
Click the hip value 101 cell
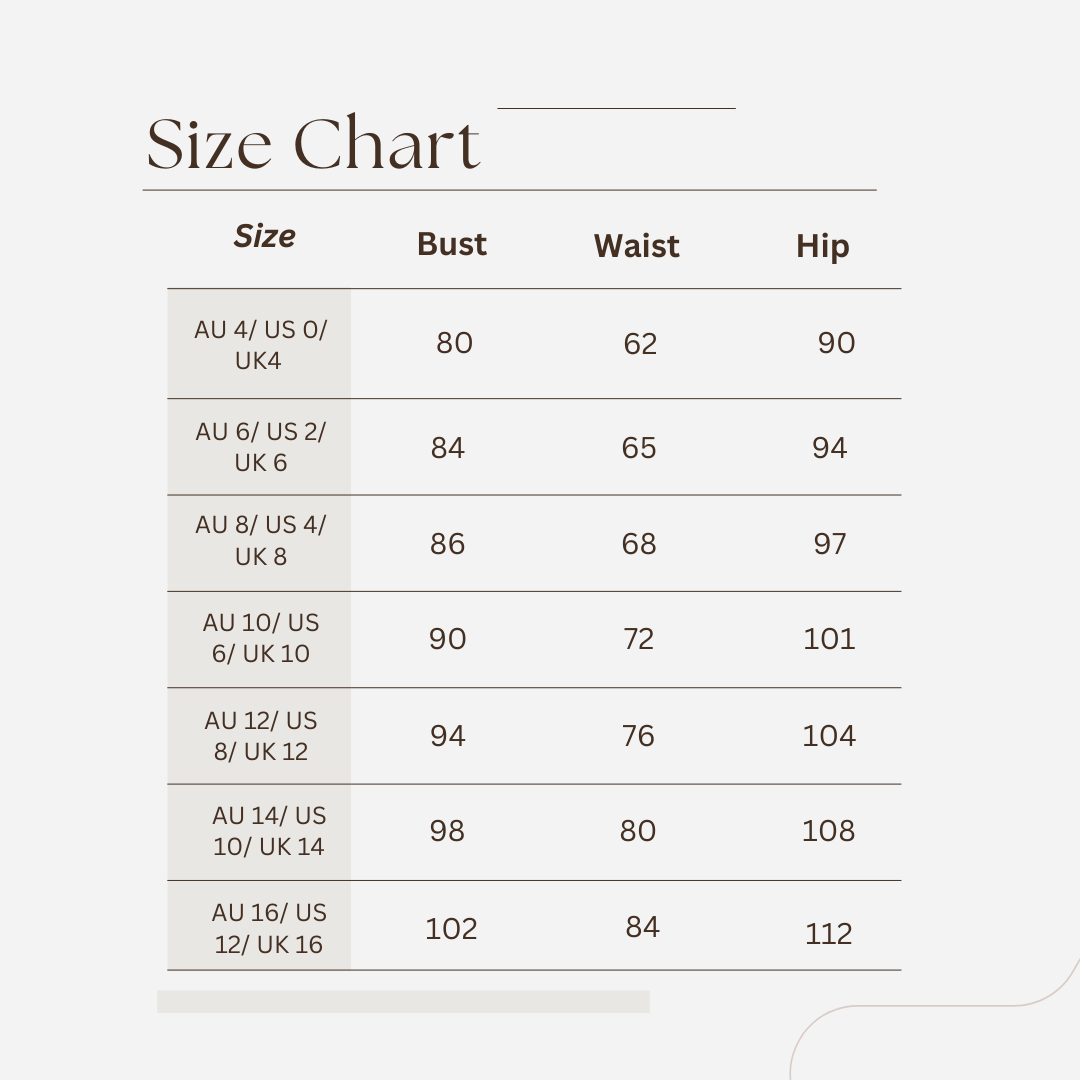click(x=829, y=639)
